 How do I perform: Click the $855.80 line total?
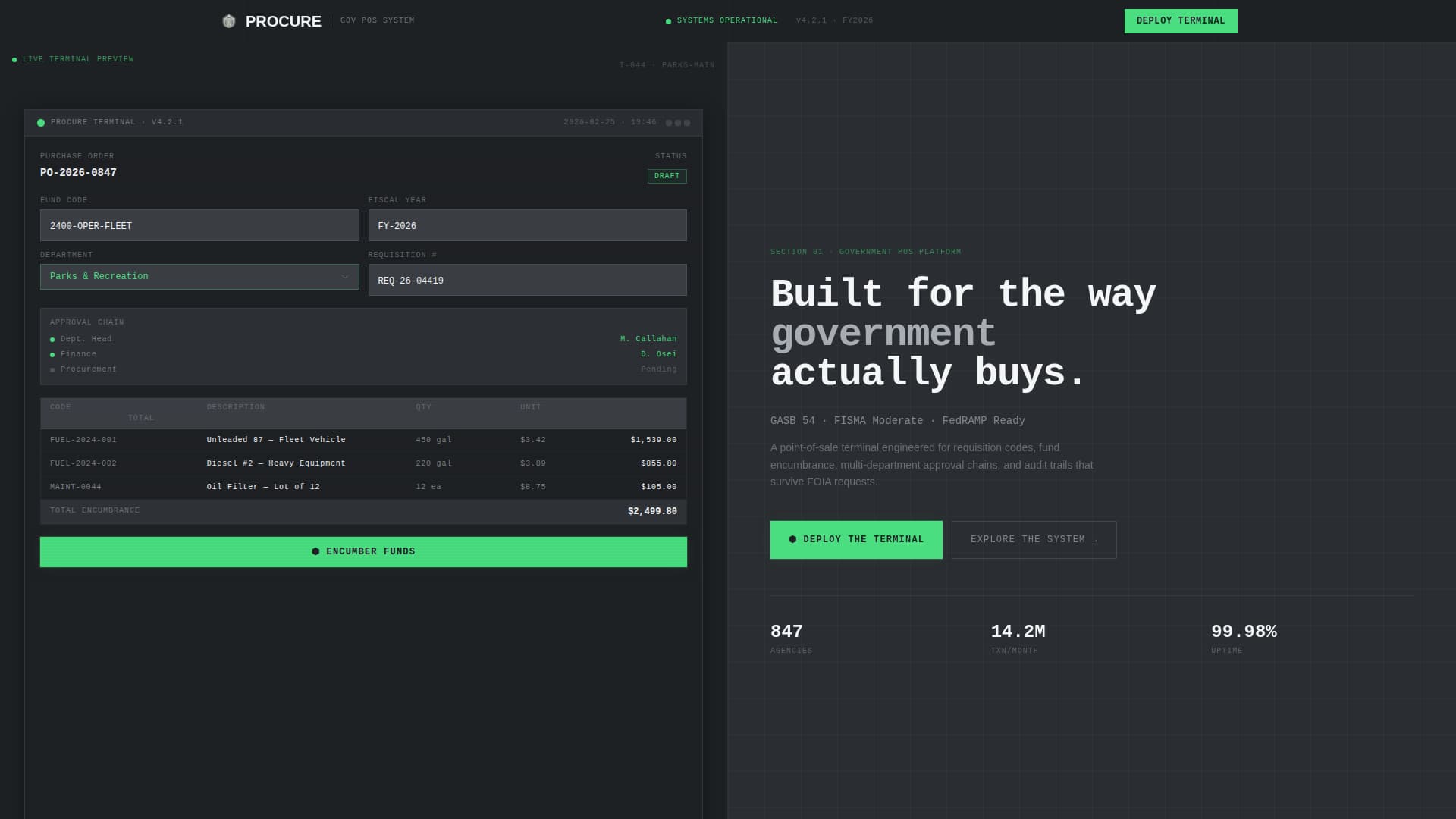658,463
